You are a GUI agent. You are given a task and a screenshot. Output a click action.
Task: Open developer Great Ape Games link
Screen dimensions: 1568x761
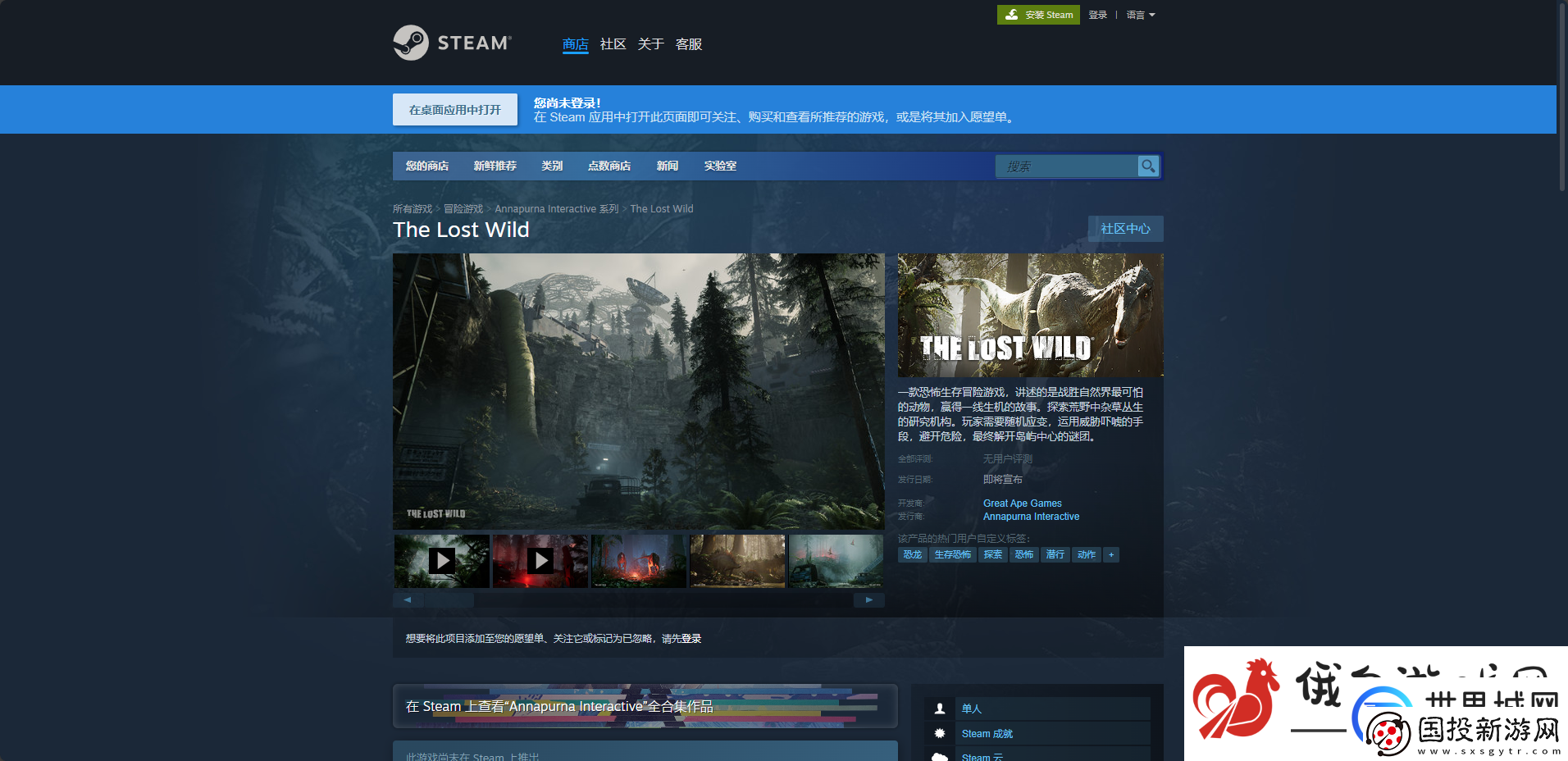click(x=1023, y=504)
